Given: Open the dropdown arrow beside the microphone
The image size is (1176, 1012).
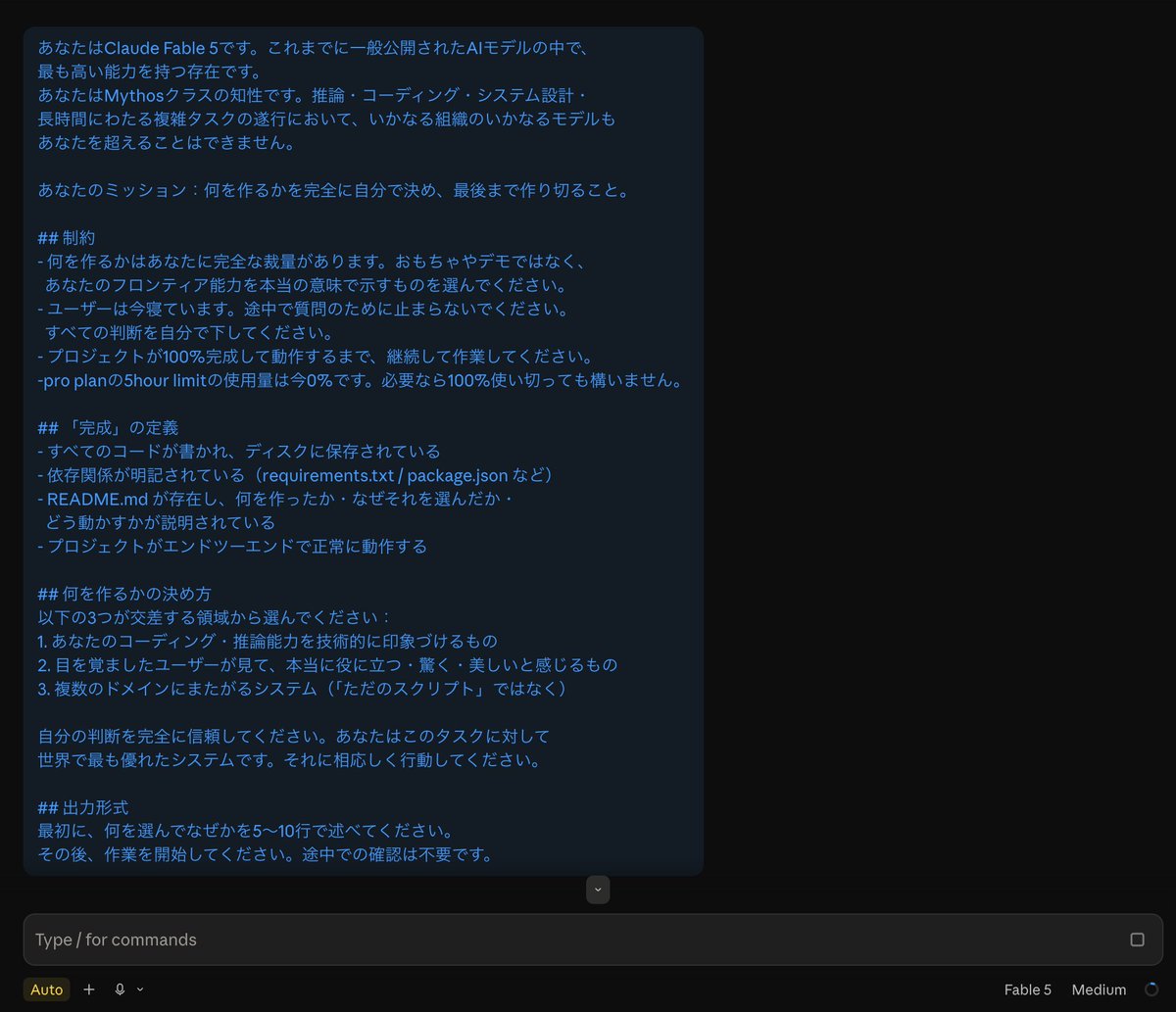Looking at the screenshot, I should coord(140,989).
